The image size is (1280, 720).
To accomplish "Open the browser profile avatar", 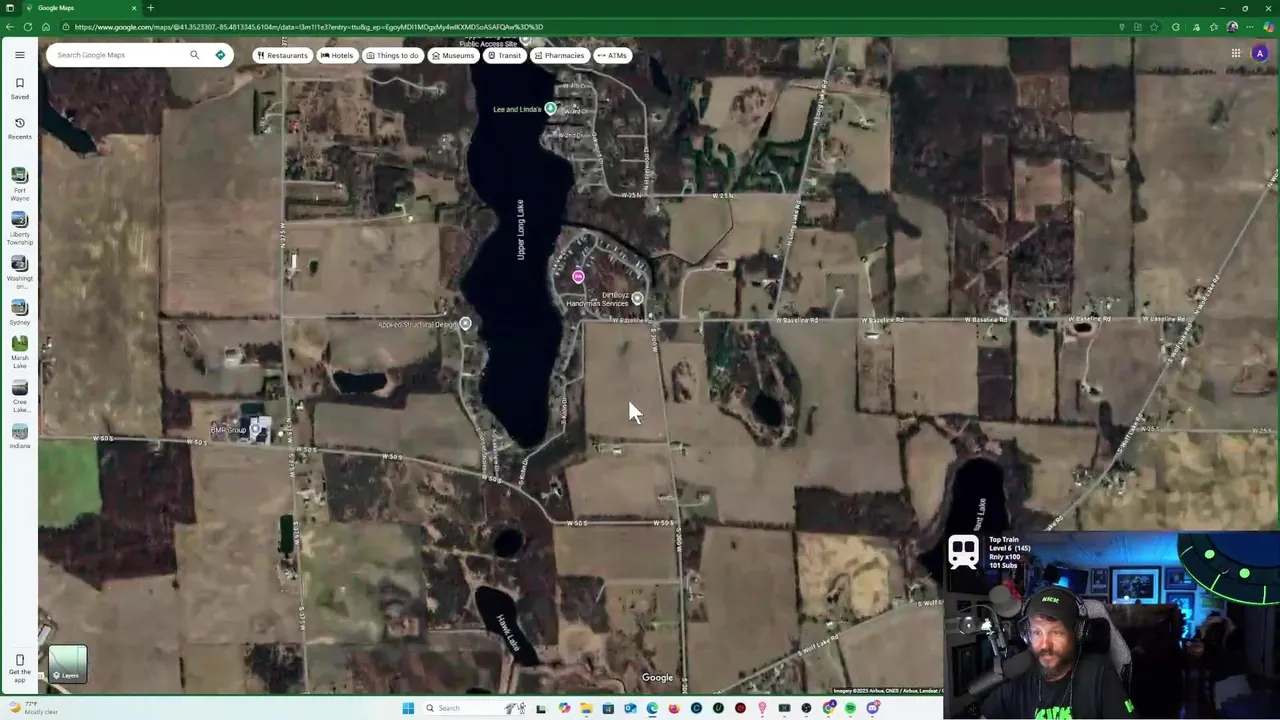I will (x=1232, y=27).
